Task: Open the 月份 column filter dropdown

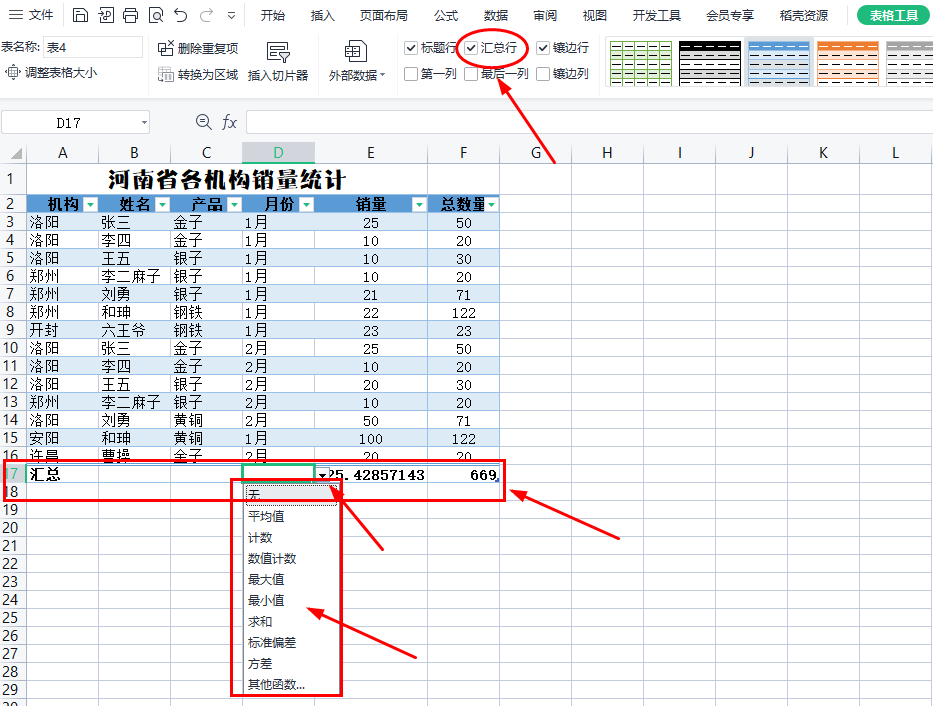Action: click(x=306, y=205)
